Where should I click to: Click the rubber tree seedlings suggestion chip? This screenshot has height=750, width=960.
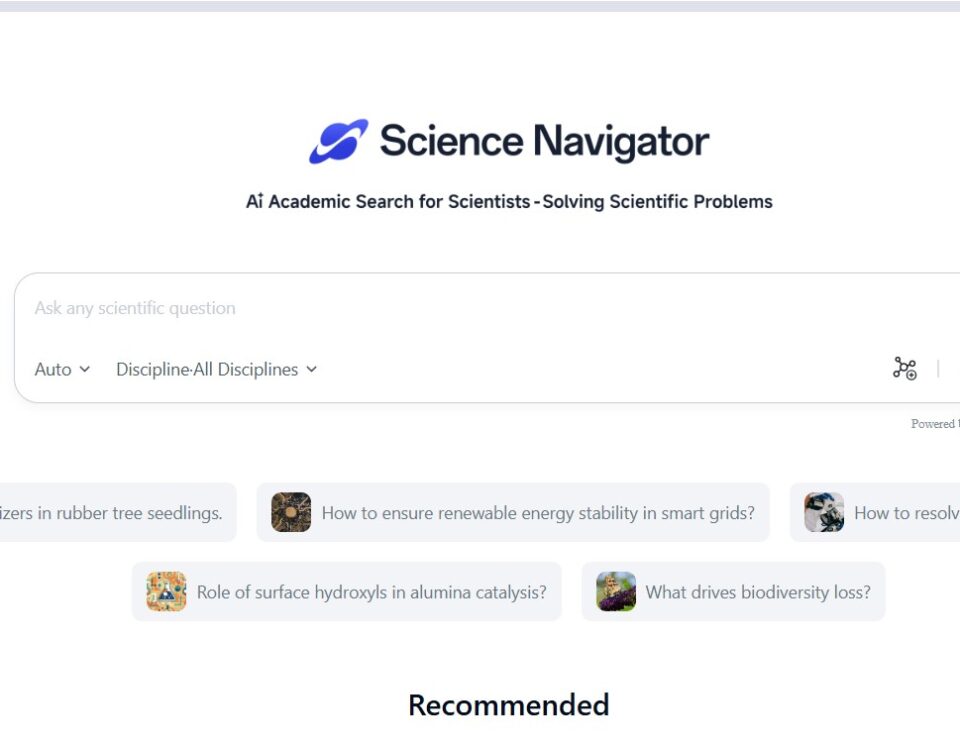118,512
